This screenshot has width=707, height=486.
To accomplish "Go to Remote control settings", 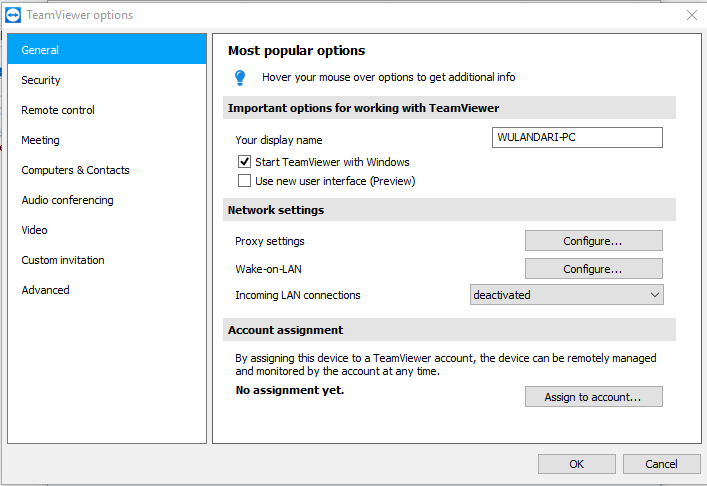I will [107, 110].
